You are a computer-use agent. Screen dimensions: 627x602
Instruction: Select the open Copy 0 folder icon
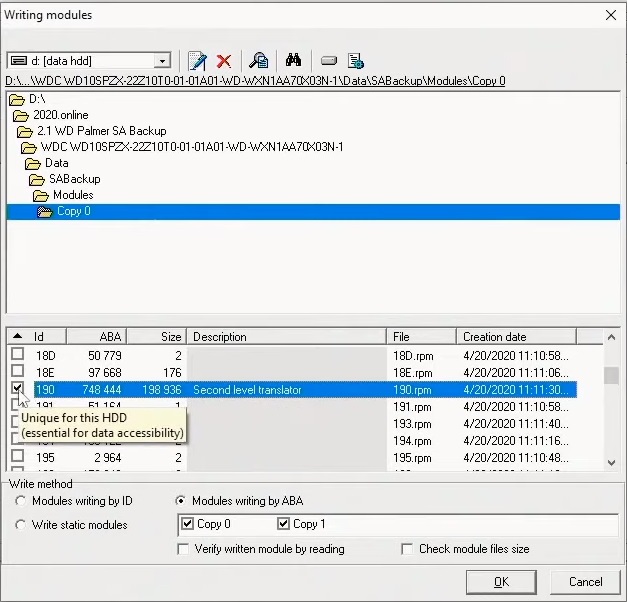pyautogui.click(x=45, y=211)
